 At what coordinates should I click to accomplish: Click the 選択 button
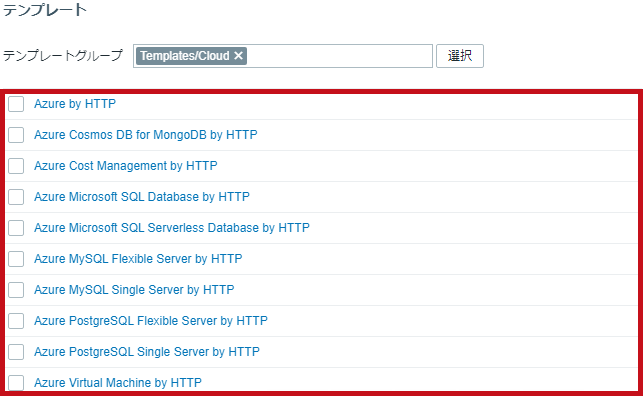[x=460, y=56]
